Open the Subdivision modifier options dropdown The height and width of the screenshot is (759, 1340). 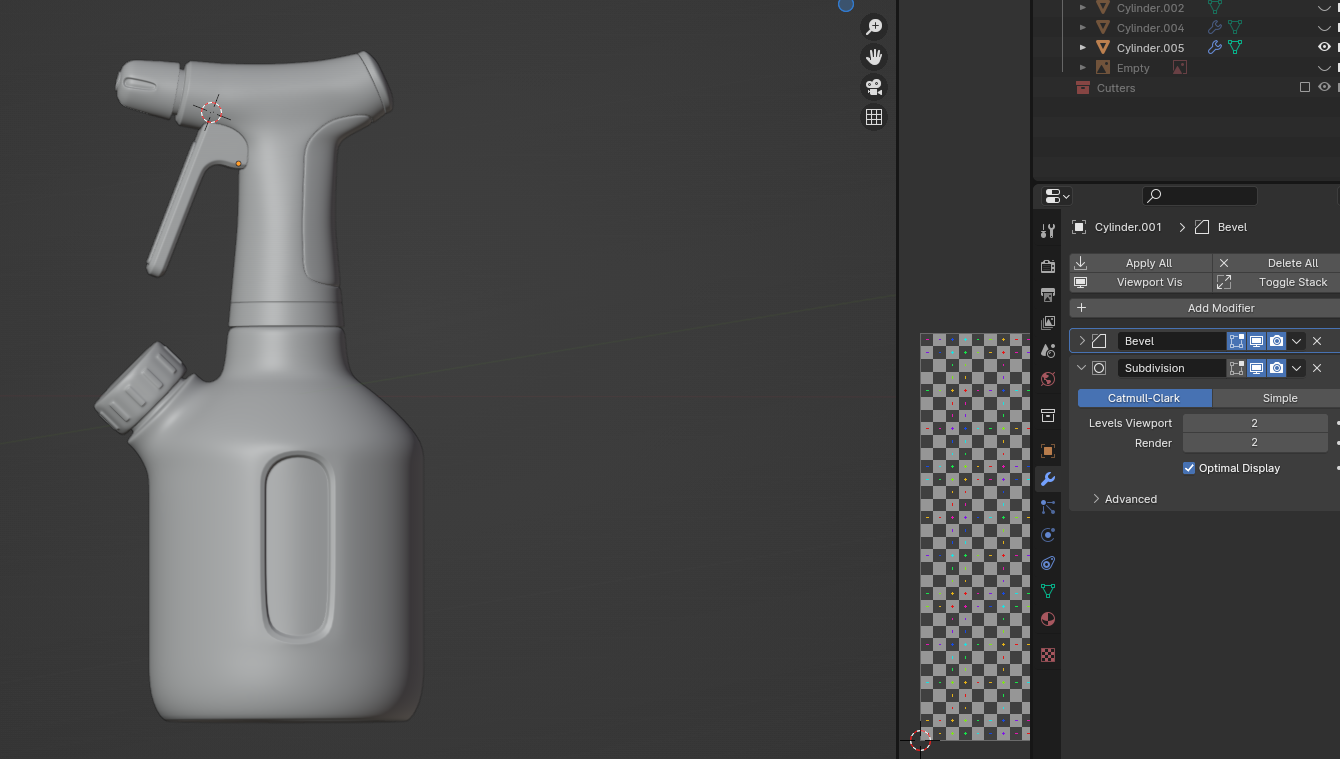point(1297,368)
